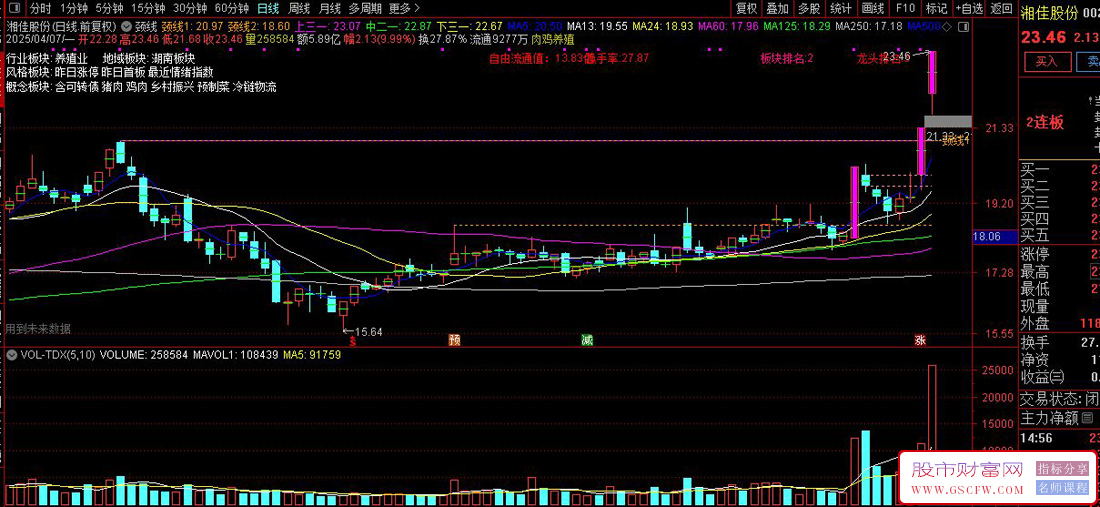Click the 主力净额 list icon
Screen dimensions: 1100x507
(x=1087, y=419)
